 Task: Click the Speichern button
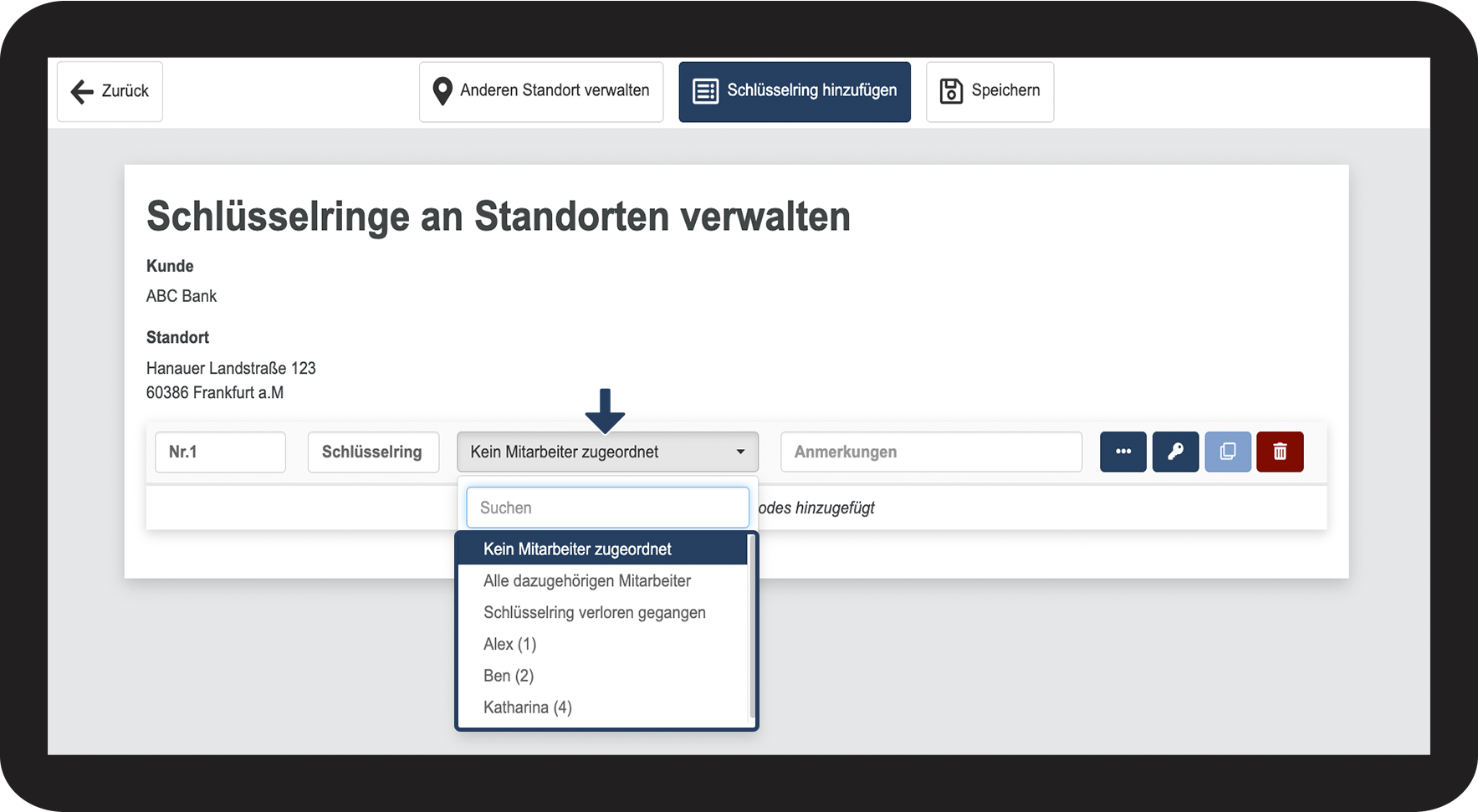(990, 91)
